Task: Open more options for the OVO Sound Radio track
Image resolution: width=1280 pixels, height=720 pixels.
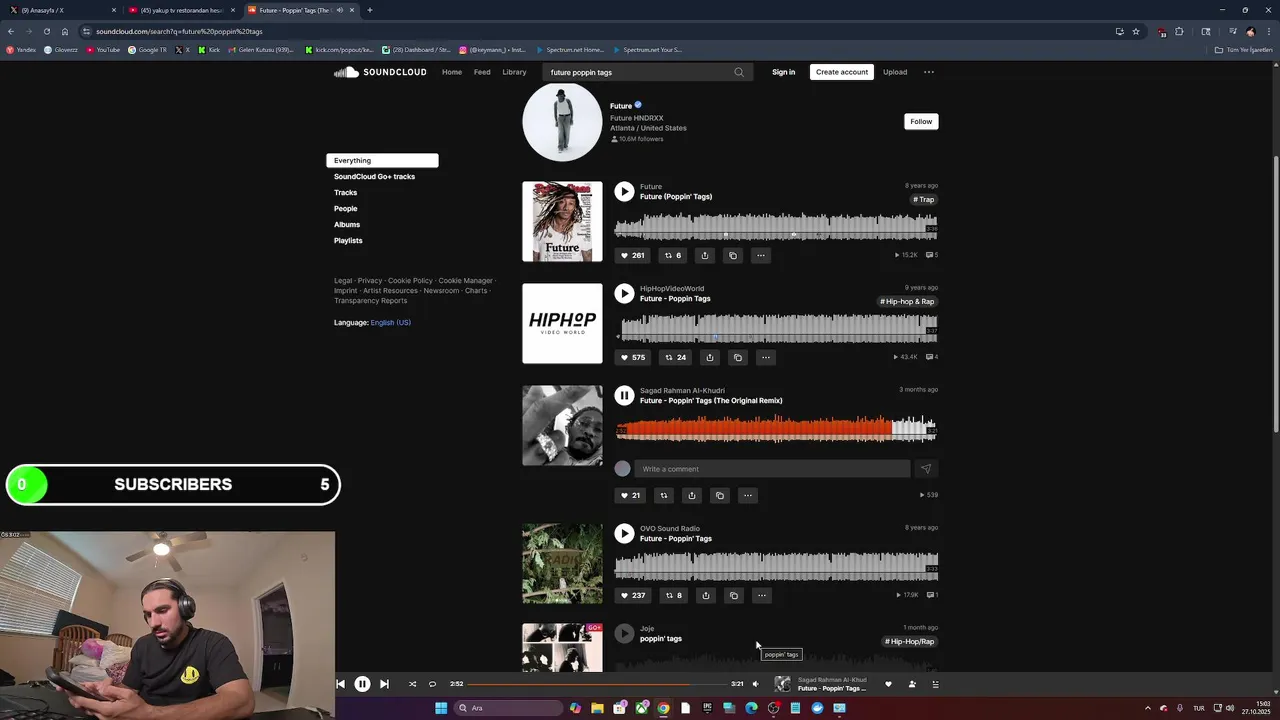Action: pos(762,595)
